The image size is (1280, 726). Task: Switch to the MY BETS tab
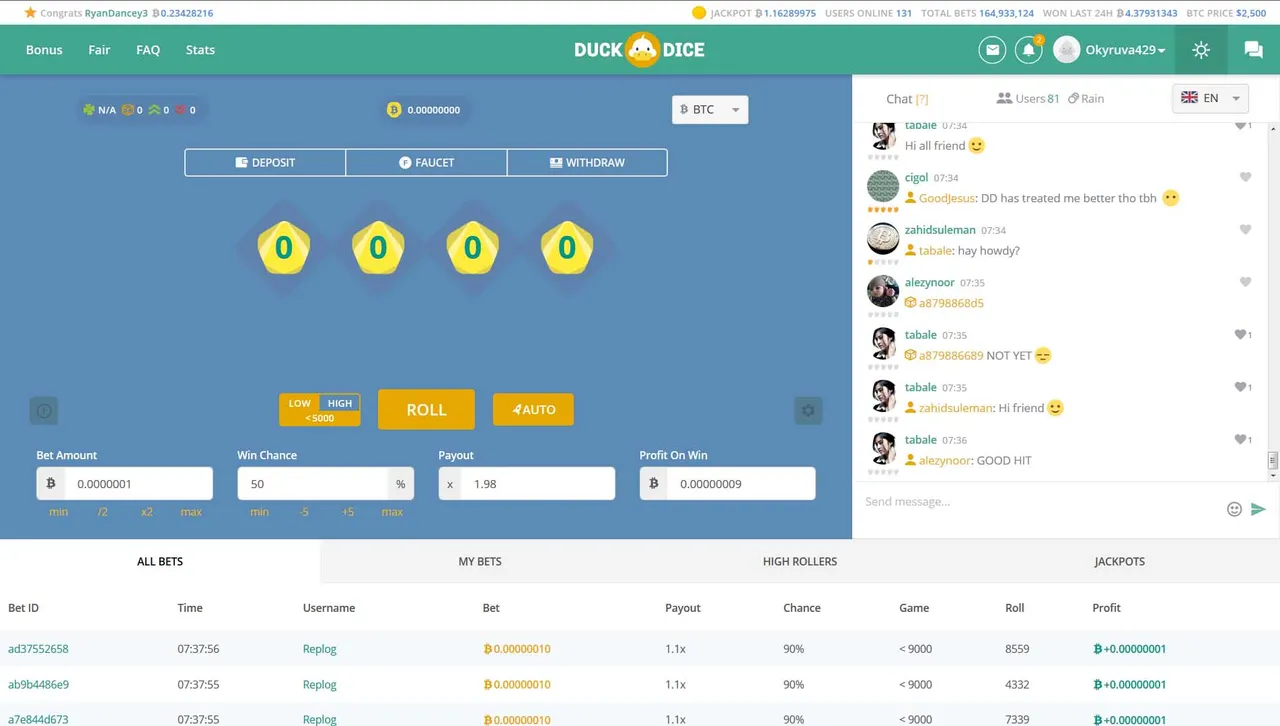click(x=480, y=561)
